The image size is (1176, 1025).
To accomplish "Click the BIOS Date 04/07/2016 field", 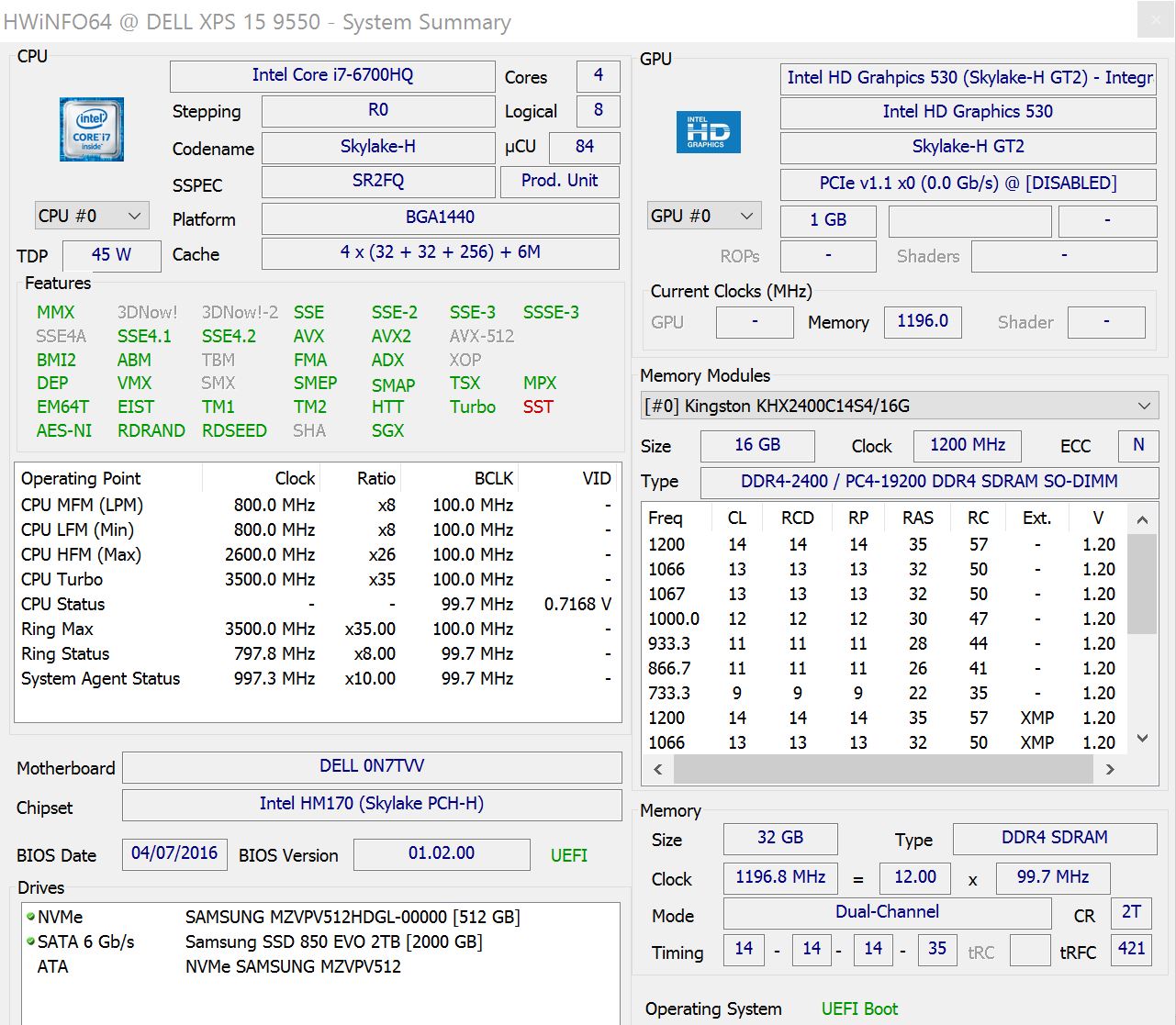I will tap(174, 854).
